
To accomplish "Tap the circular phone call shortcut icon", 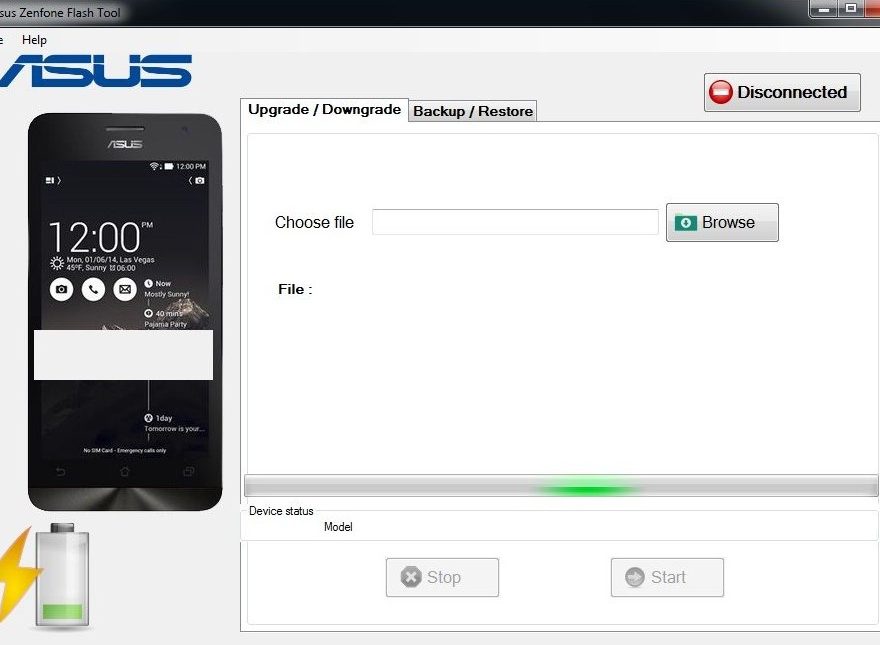I will (93, 289).
